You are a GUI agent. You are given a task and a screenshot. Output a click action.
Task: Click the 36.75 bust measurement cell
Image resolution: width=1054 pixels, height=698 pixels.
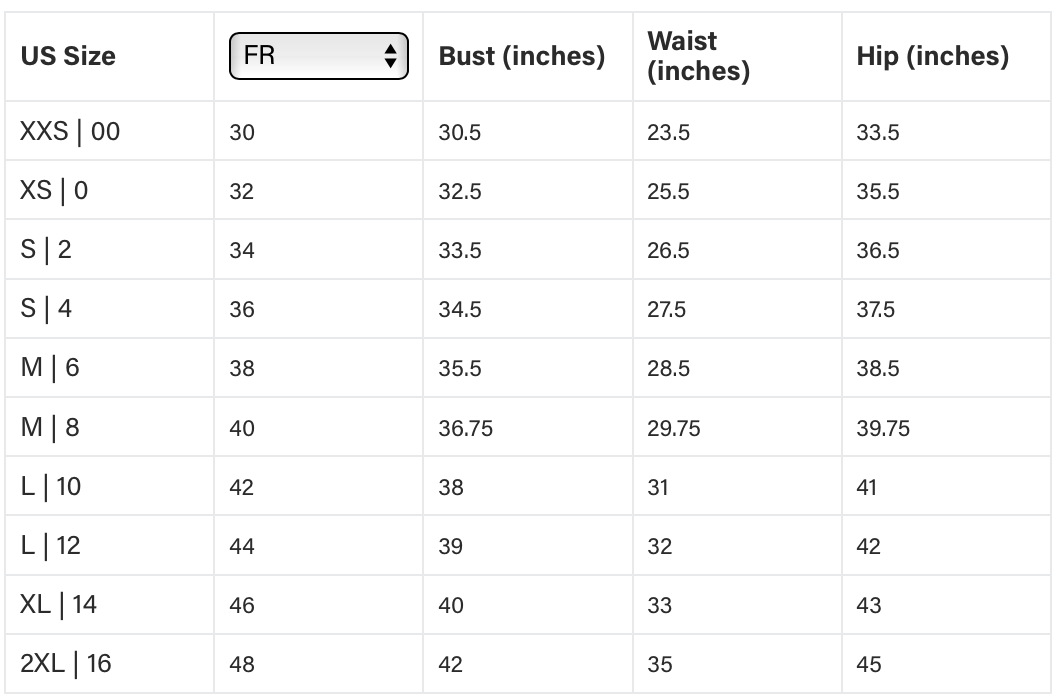(465, 428)
